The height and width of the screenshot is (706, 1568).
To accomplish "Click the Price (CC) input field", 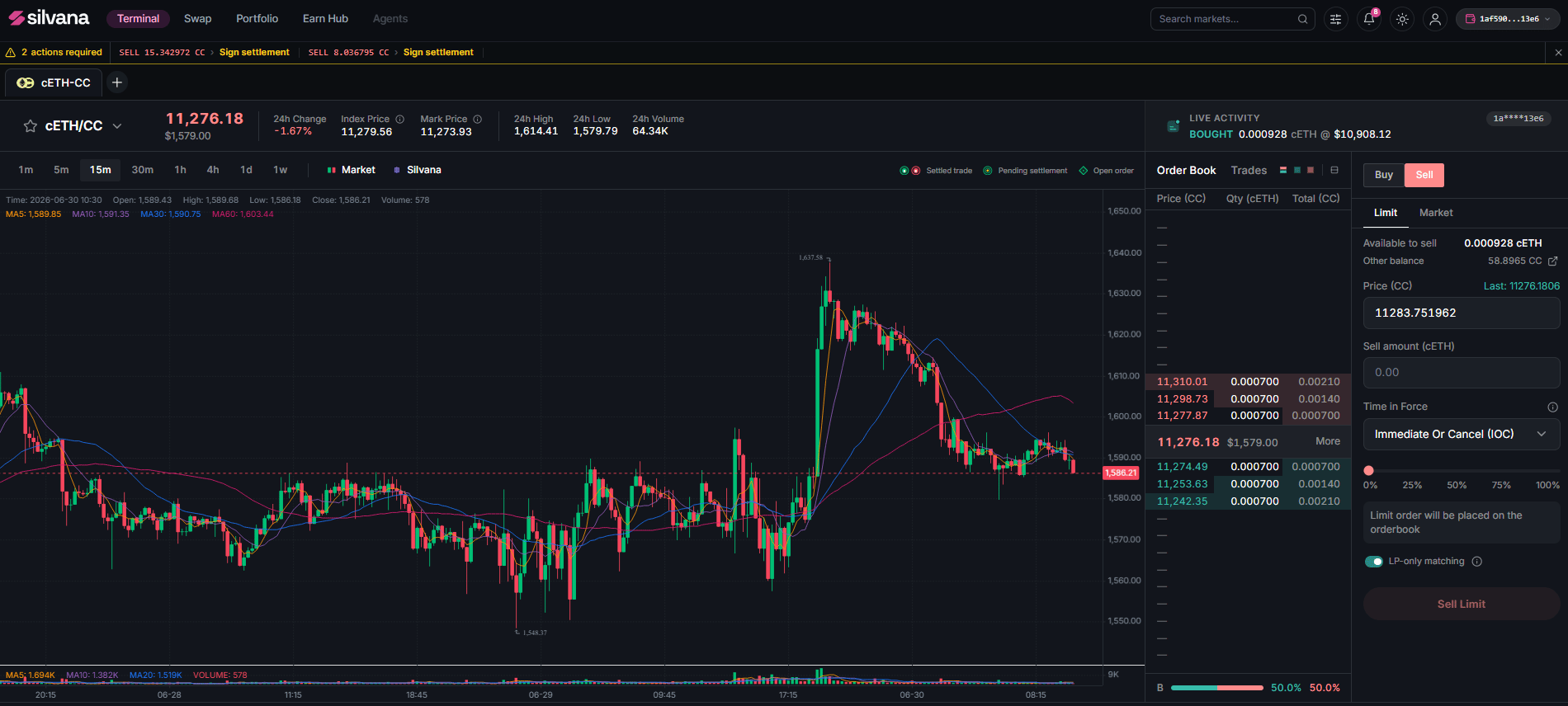I will pyautogui.click(x=1461, y=313).
